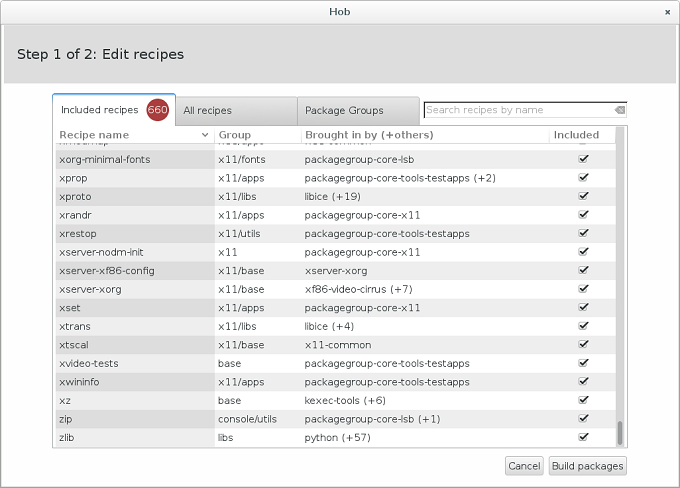Switch to the All recipes tab
Viewport: 680px width, 488px height.
click(x=236, y=111)
